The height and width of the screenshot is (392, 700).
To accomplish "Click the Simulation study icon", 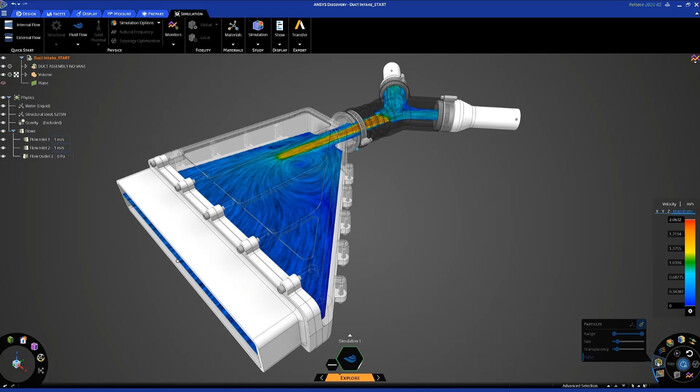I will coord(258,27).
